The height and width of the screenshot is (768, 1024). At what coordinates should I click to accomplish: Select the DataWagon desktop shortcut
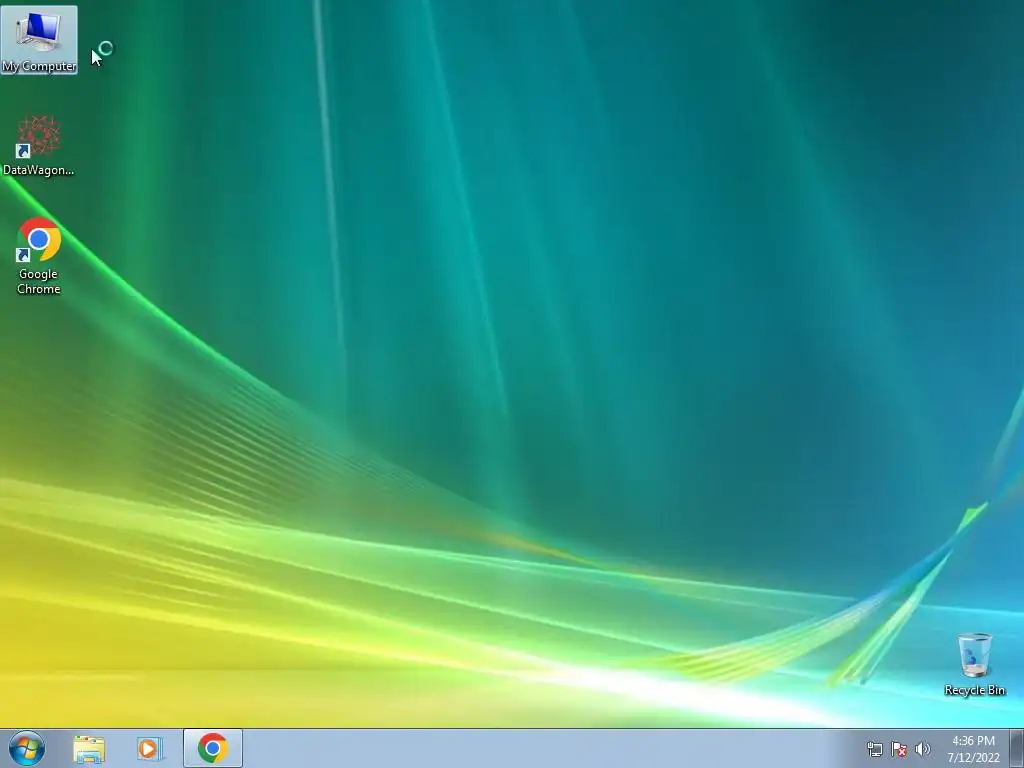[39, 145]
